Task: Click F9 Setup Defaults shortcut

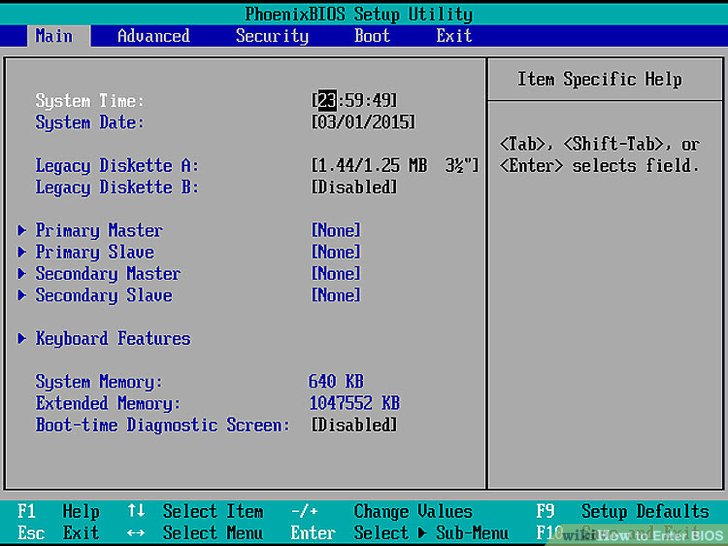Action: click(622, 512)
